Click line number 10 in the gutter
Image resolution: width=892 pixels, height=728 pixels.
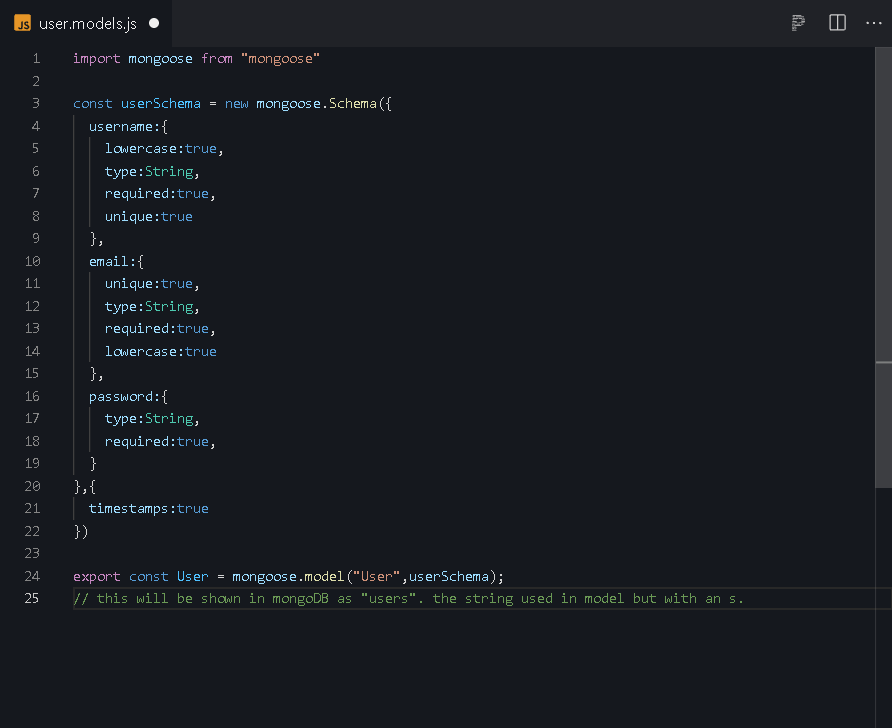pyautogui.click(x=32, y=261)
